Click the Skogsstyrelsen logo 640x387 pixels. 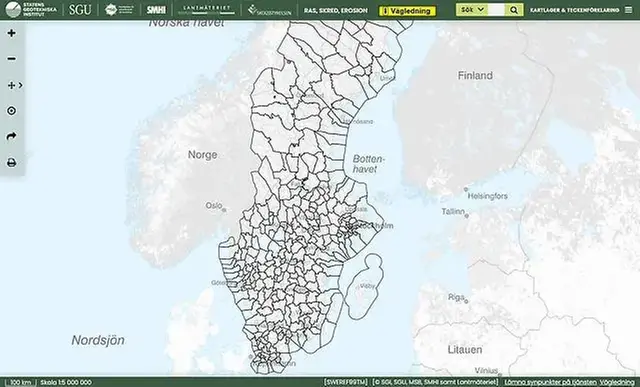270,10
